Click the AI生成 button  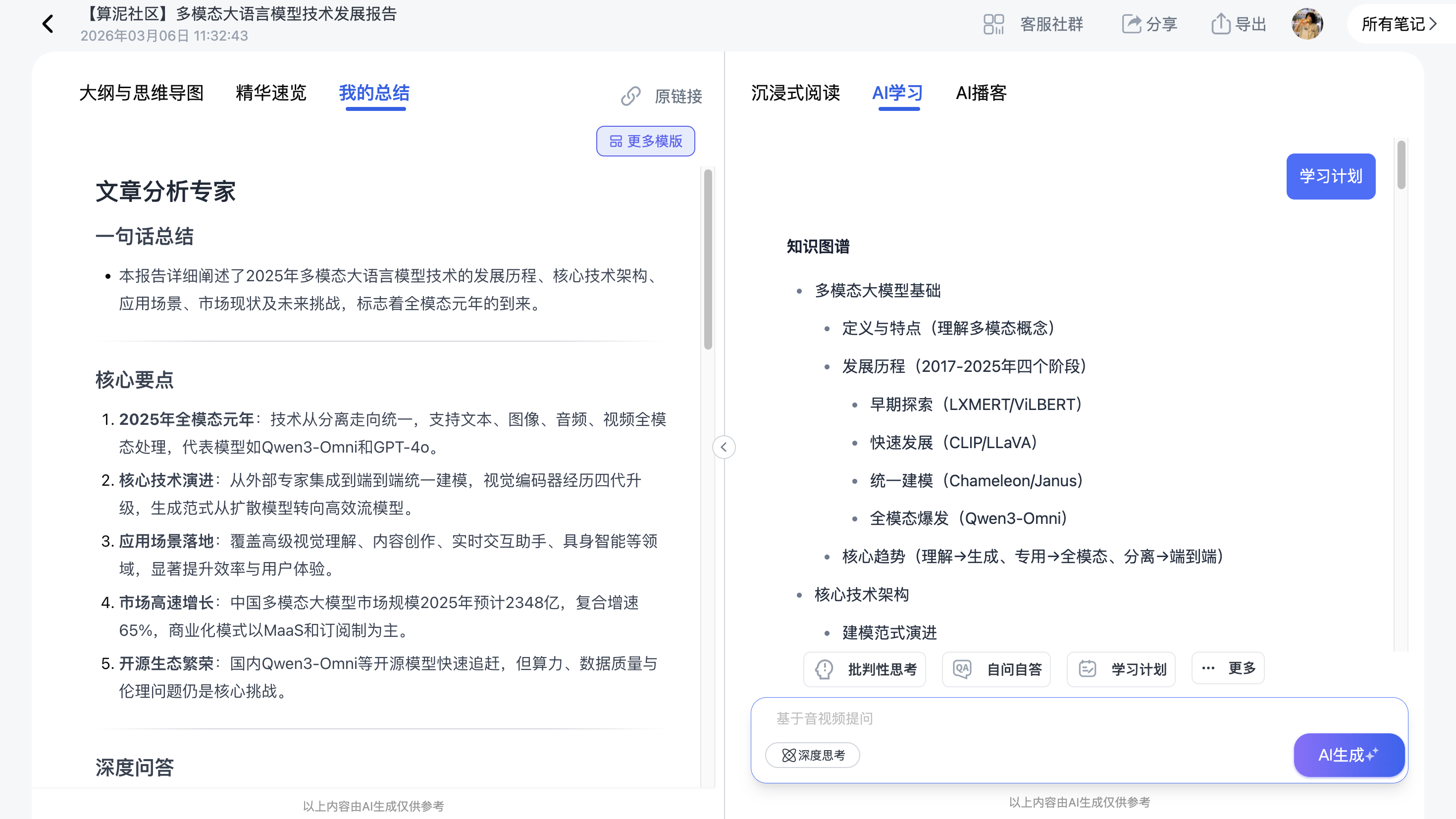click(1349, 755)
